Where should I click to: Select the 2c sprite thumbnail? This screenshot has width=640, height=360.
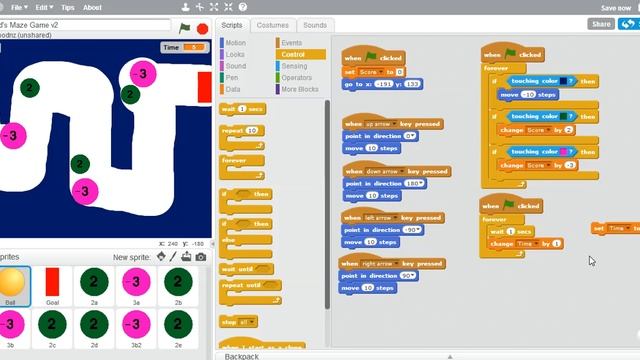52,329
